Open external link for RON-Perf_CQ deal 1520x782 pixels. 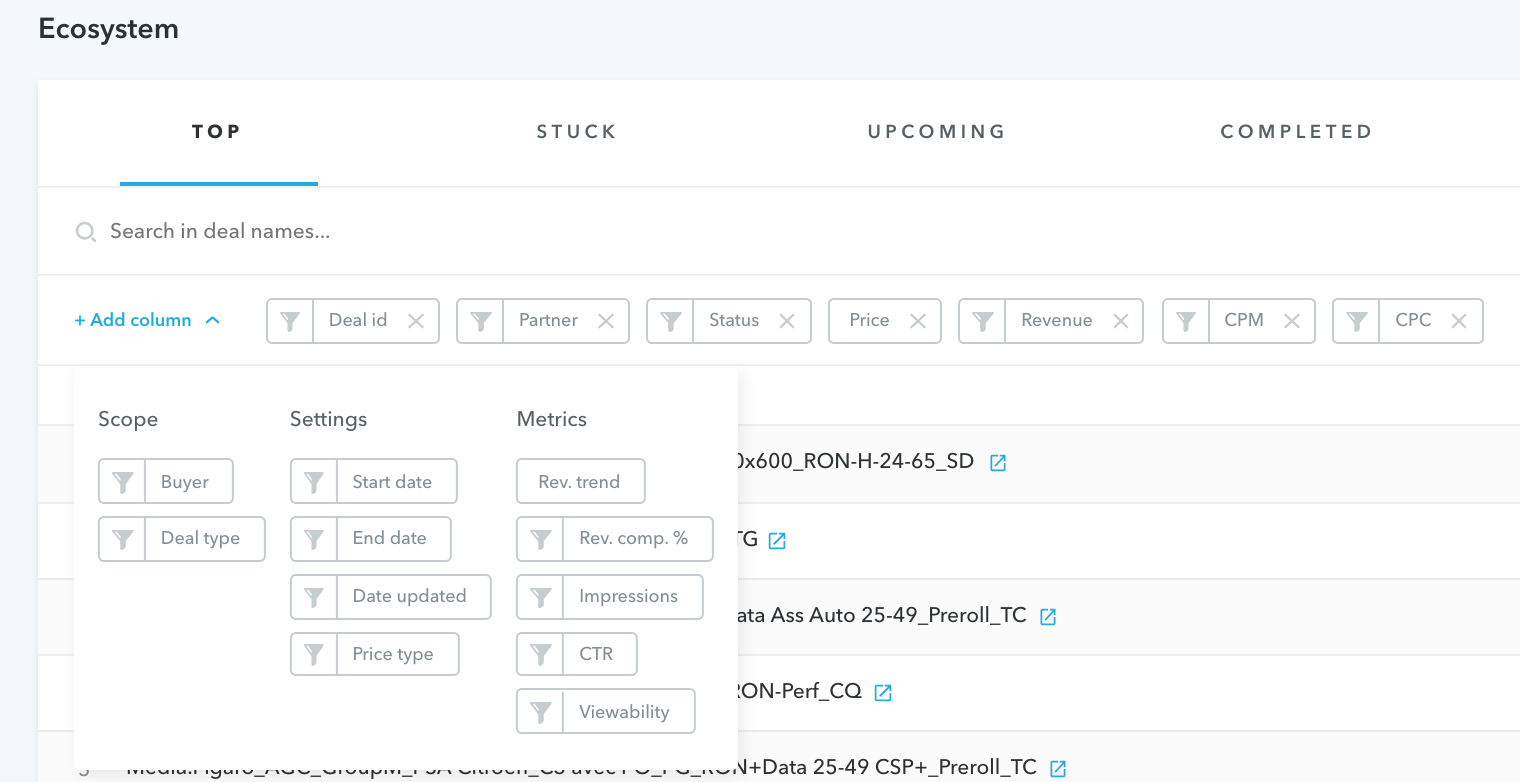tap(883, 692)
